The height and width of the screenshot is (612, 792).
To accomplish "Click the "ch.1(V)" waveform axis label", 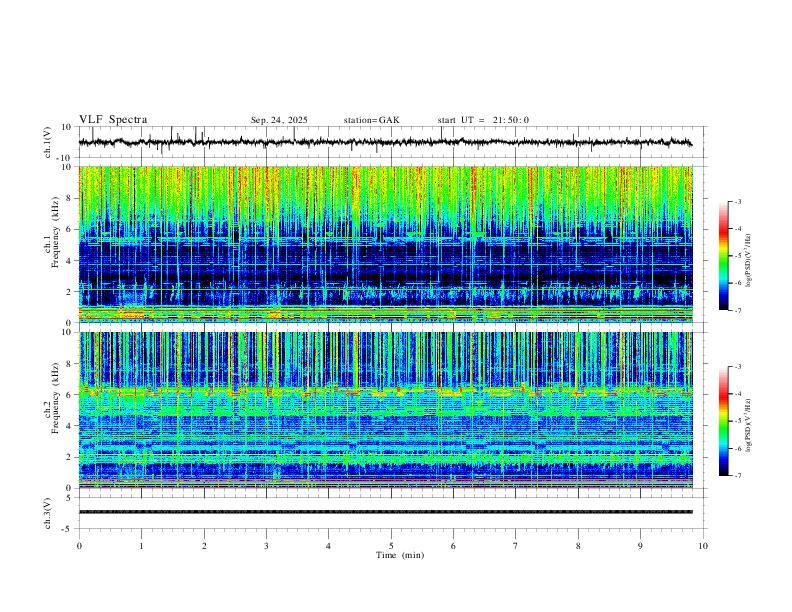I will tap(48, 142).
